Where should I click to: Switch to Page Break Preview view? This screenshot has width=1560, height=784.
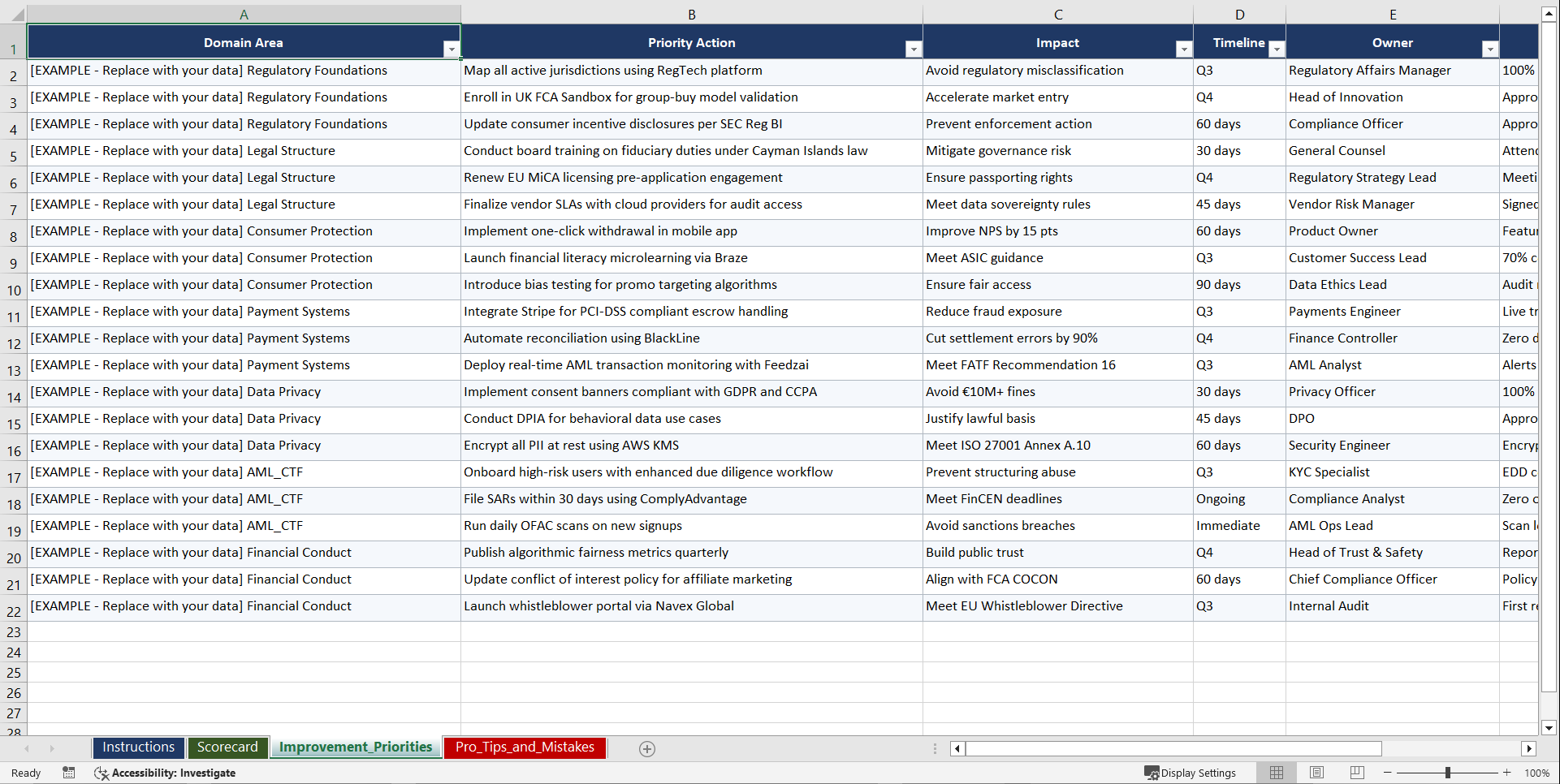pyautogui.click(x=1356, y=773)
